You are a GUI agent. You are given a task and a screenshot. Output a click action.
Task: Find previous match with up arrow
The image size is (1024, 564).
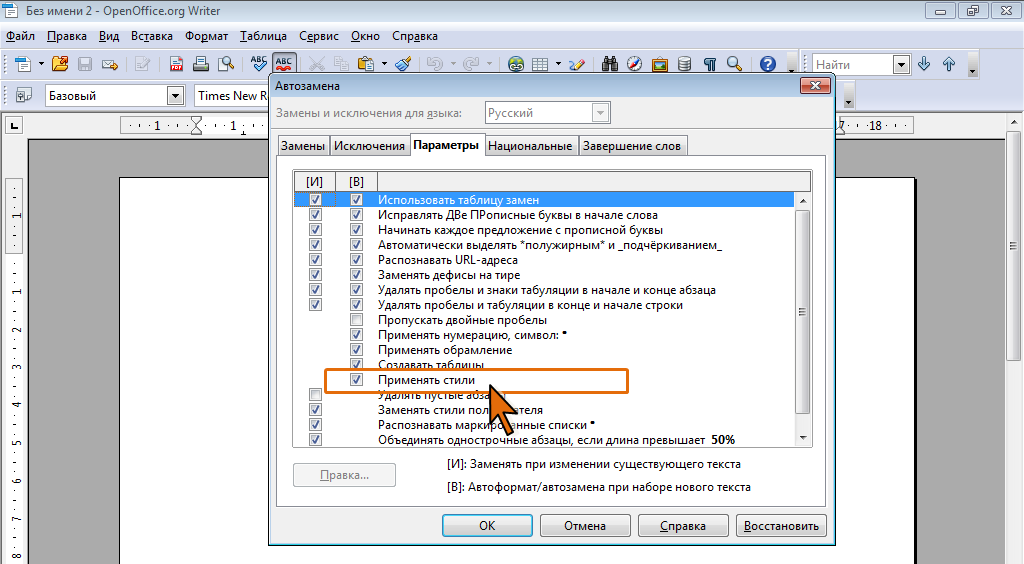point(949,64)
